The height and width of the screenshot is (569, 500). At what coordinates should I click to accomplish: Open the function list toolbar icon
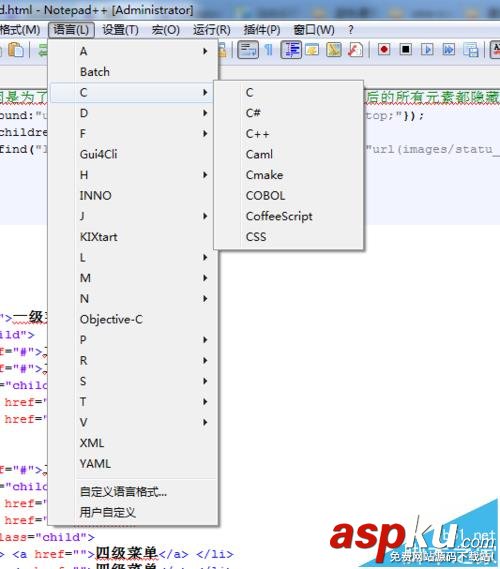pos(355,50)
